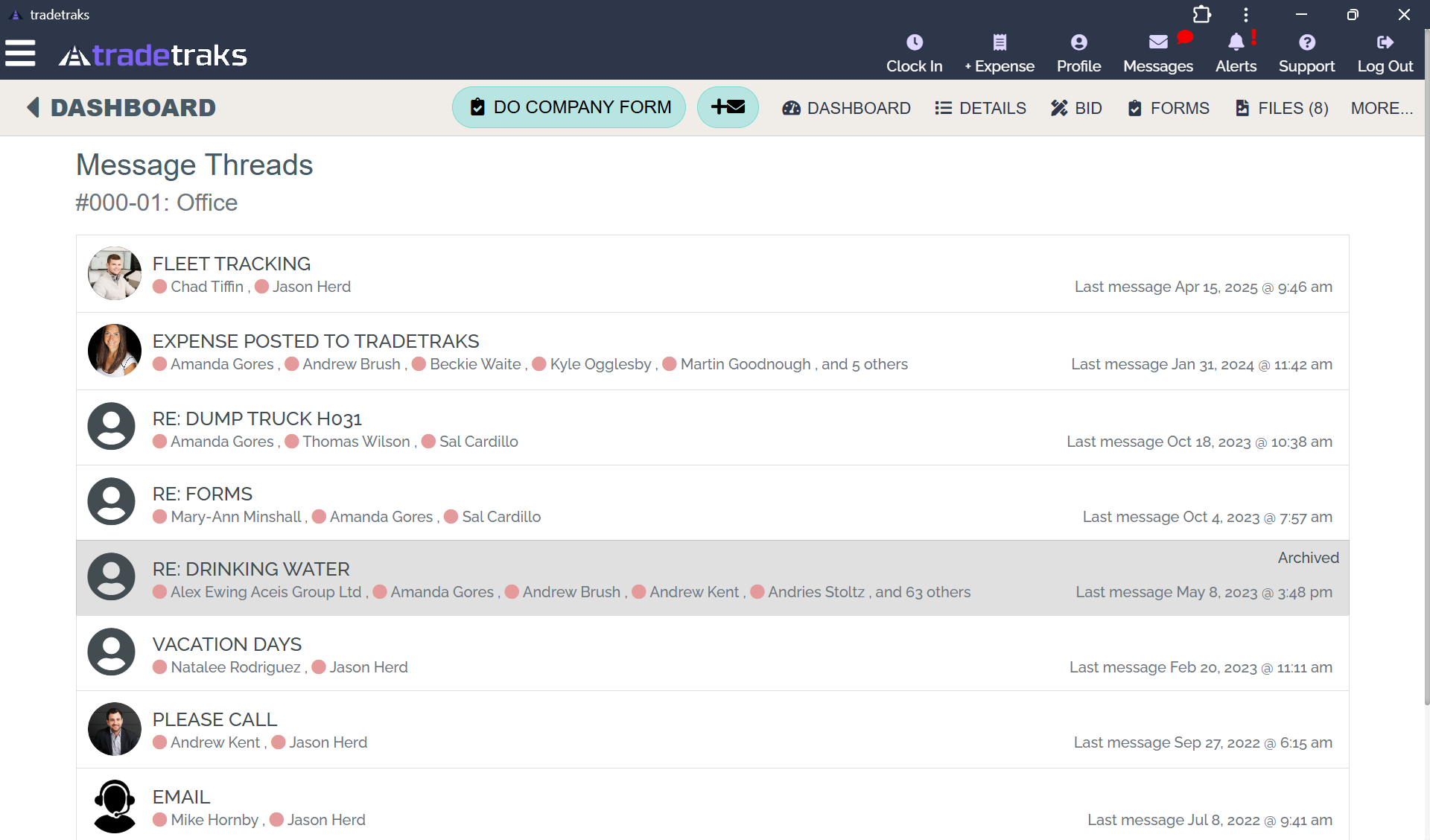Open browser extensions puzzle icon
Screen dimensions: 1430x840
tap(1201, 14)
